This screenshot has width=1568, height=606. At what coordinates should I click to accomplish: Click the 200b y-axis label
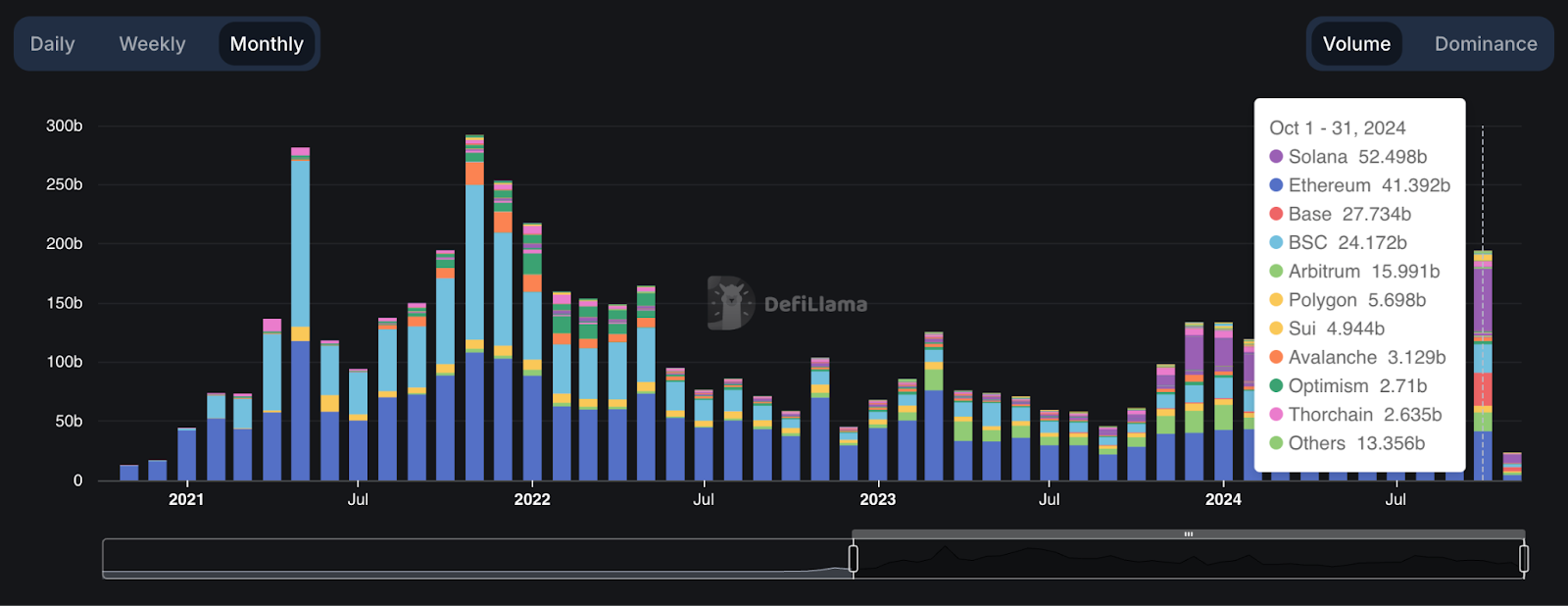pyautogui.click(x=65, y=243)
